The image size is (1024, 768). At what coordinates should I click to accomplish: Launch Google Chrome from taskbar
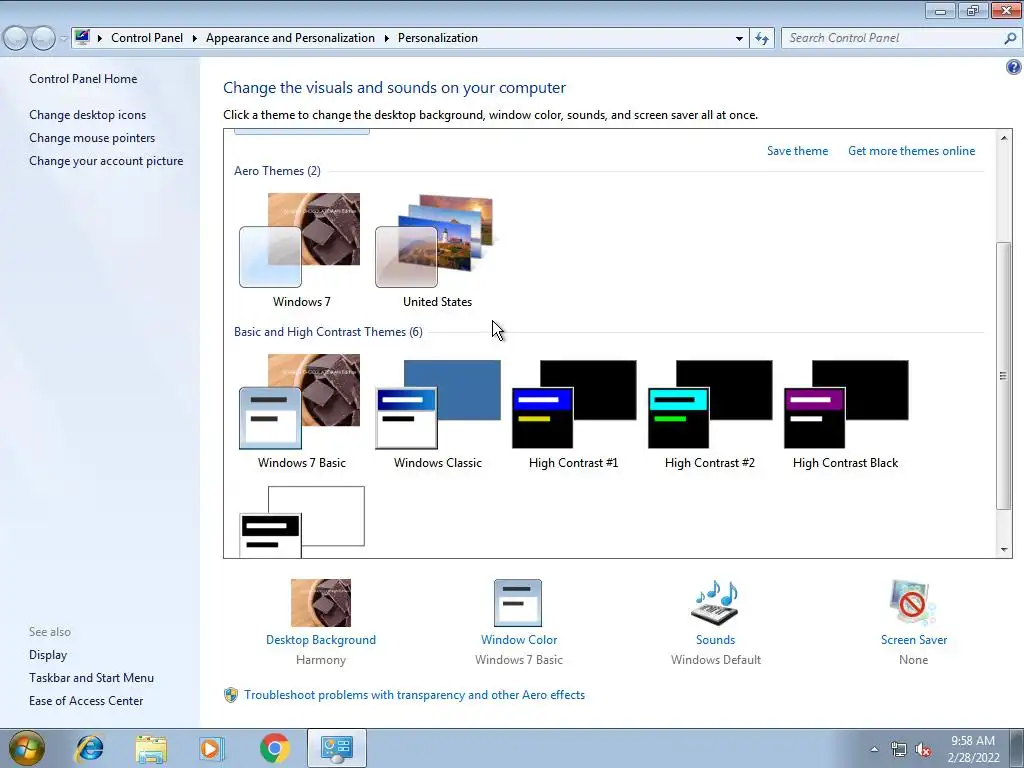275,748
